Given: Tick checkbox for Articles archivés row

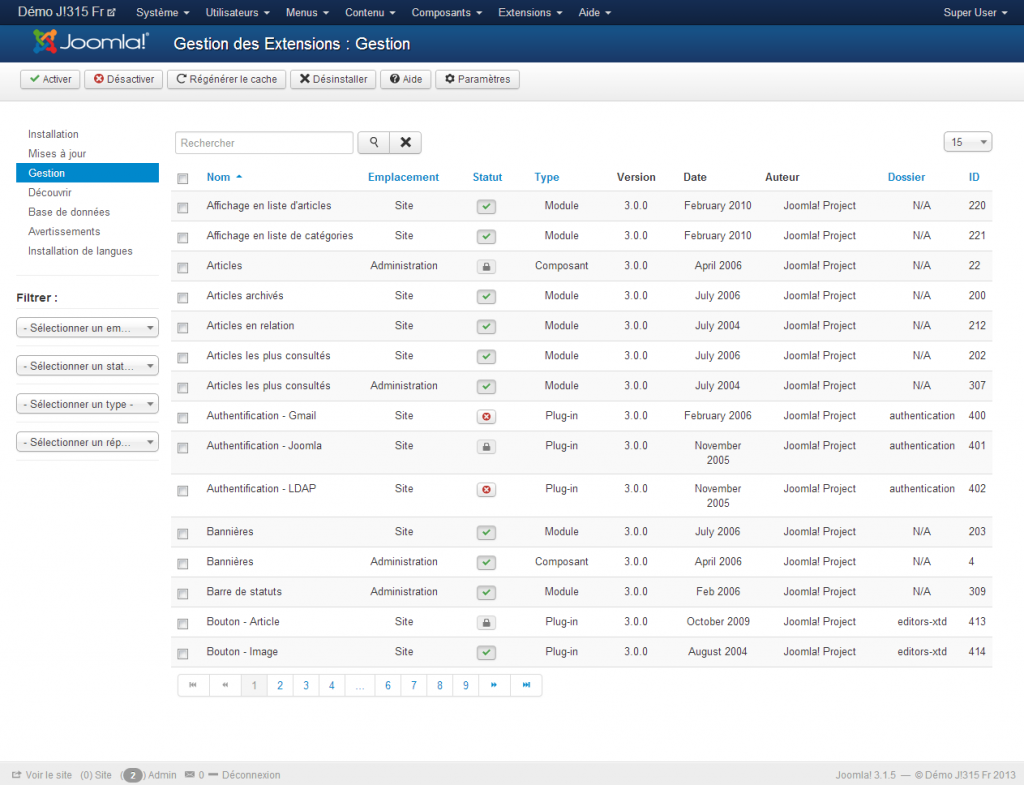Looking at the screenshot, I should pyautogui.click(x=182, y=298).
